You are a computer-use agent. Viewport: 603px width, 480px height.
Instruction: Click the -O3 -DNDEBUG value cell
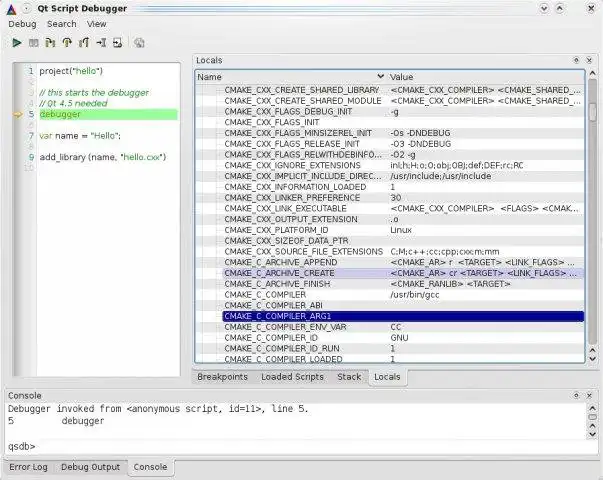click(420, 144)
